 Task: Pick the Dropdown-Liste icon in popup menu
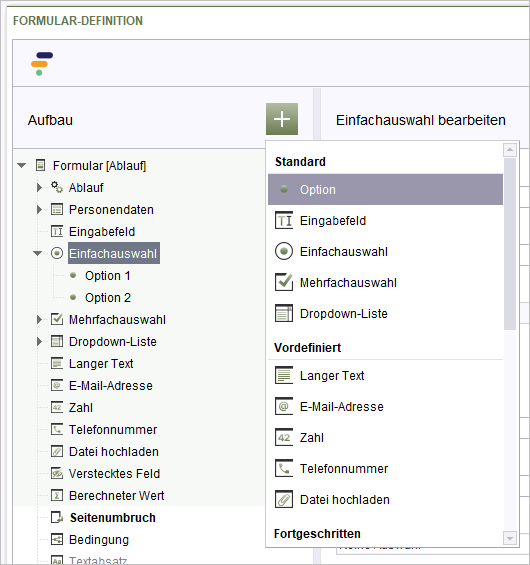284,313
